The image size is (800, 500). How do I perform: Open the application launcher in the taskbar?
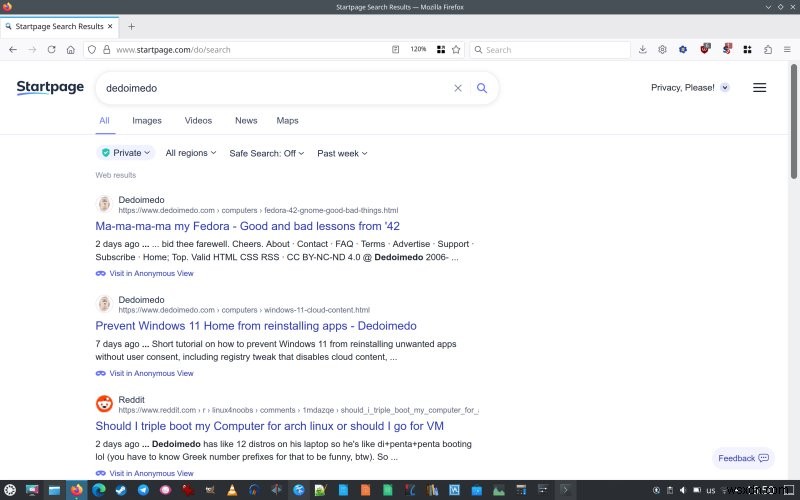pos(10,490)
